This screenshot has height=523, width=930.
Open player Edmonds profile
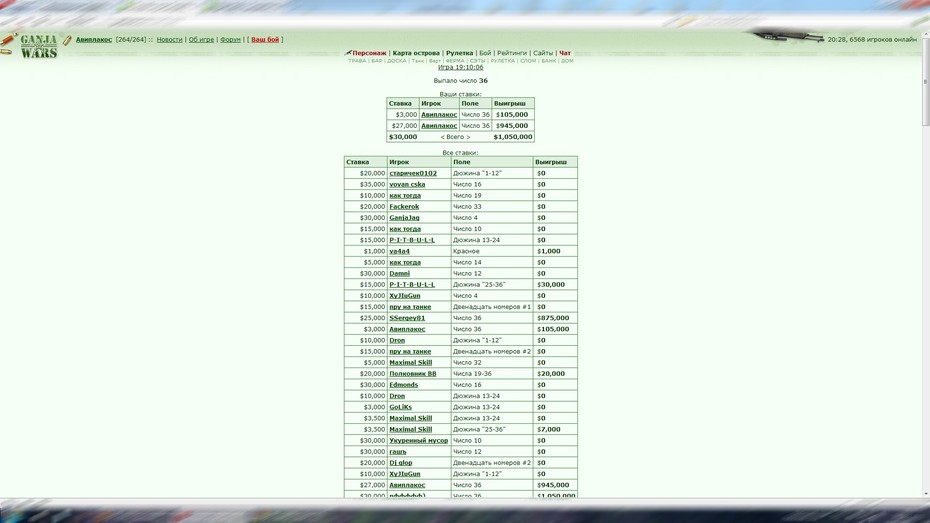pos(403,385)
